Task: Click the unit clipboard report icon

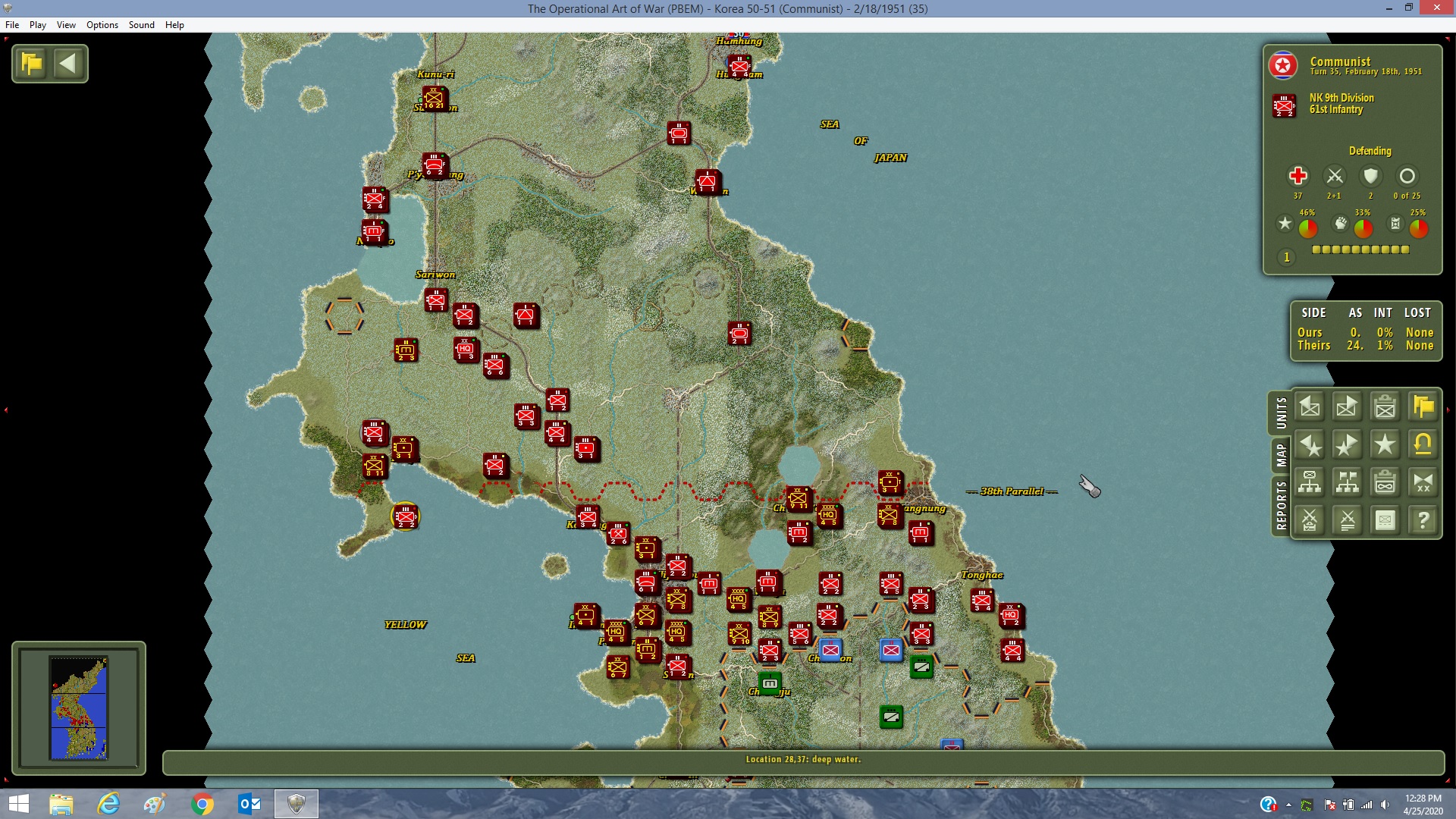Action: (1385, 407)
